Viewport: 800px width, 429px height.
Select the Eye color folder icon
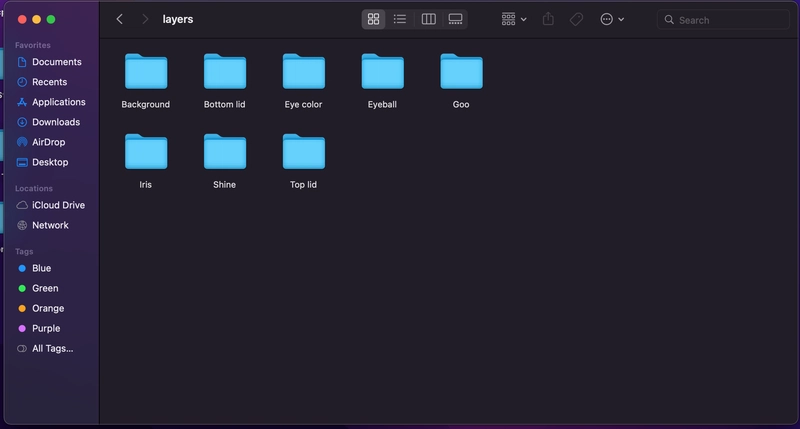coord(304,71)
